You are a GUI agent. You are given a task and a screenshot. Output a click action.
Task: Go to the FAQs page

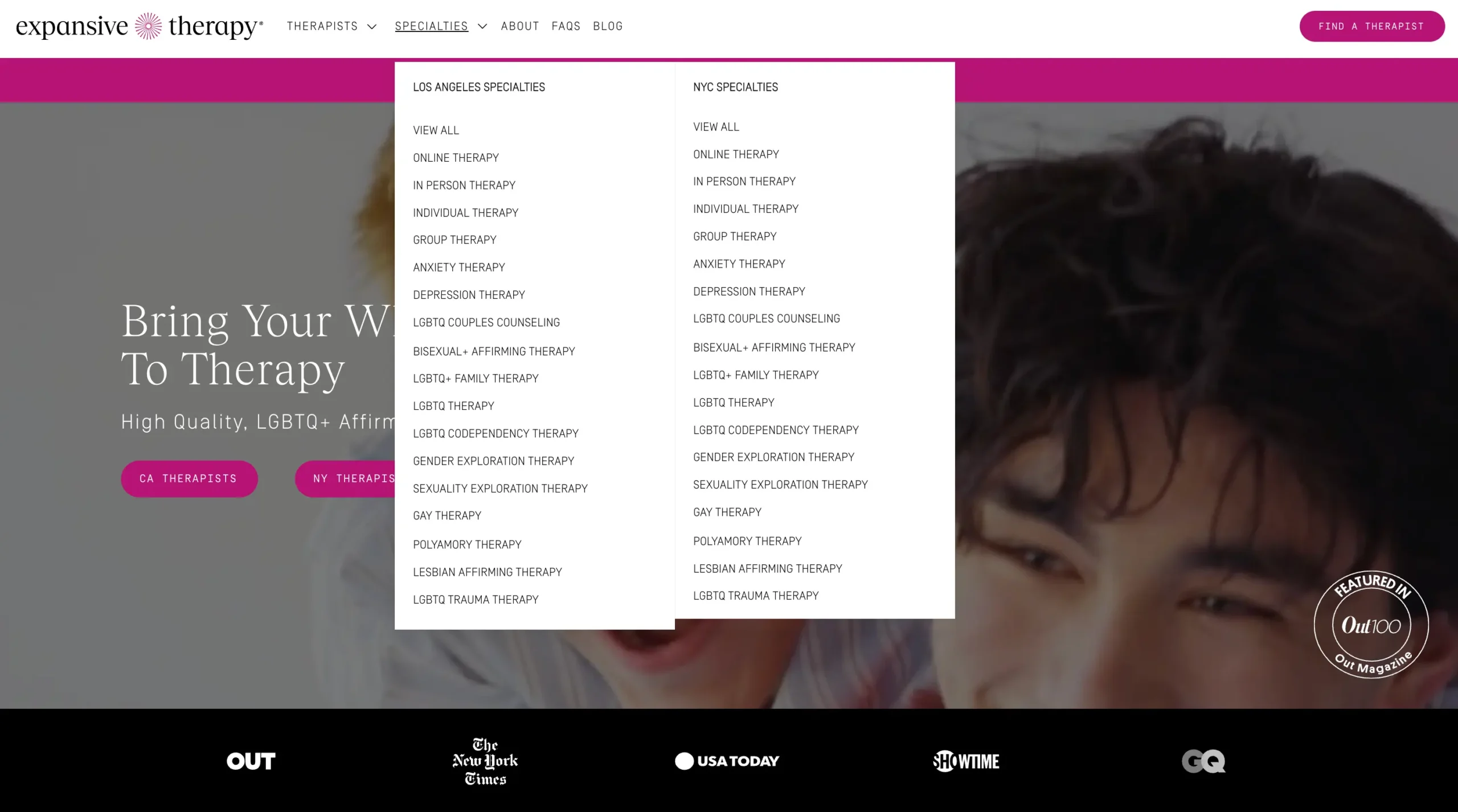(x=566, y=26)
